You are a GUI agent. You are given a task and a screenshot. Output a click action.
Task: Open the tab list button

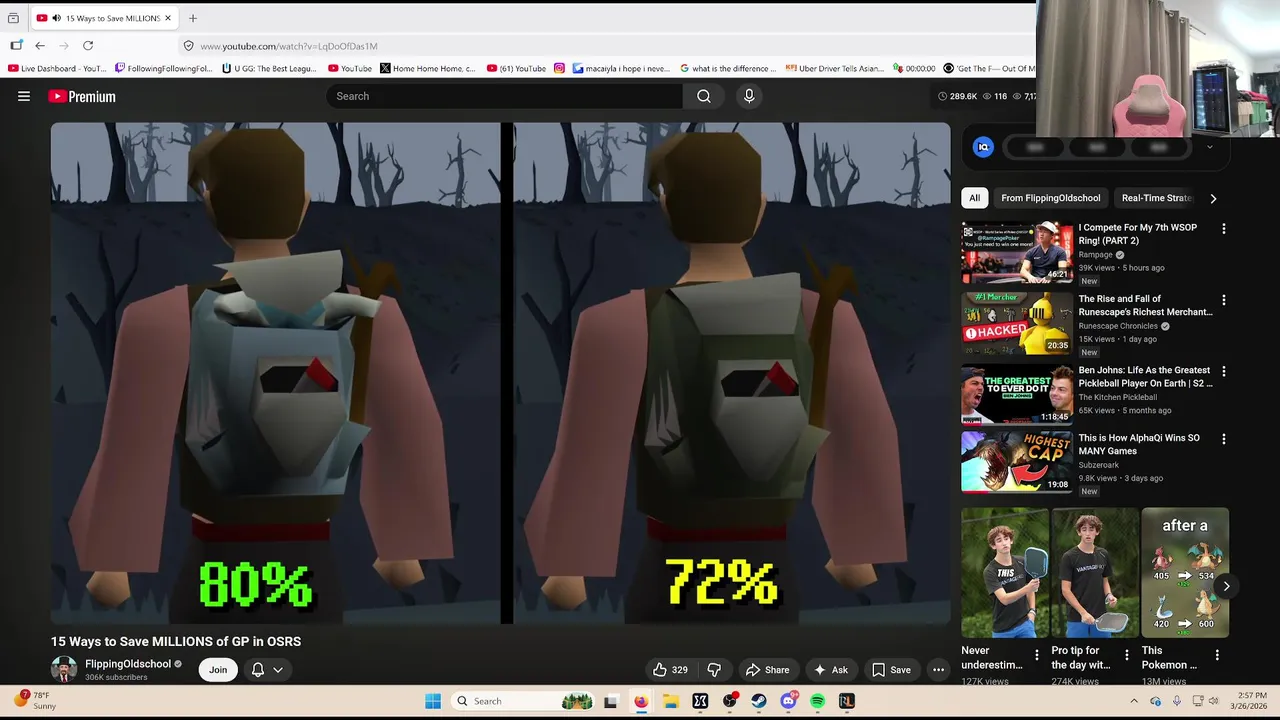click(x=13, y=18)
